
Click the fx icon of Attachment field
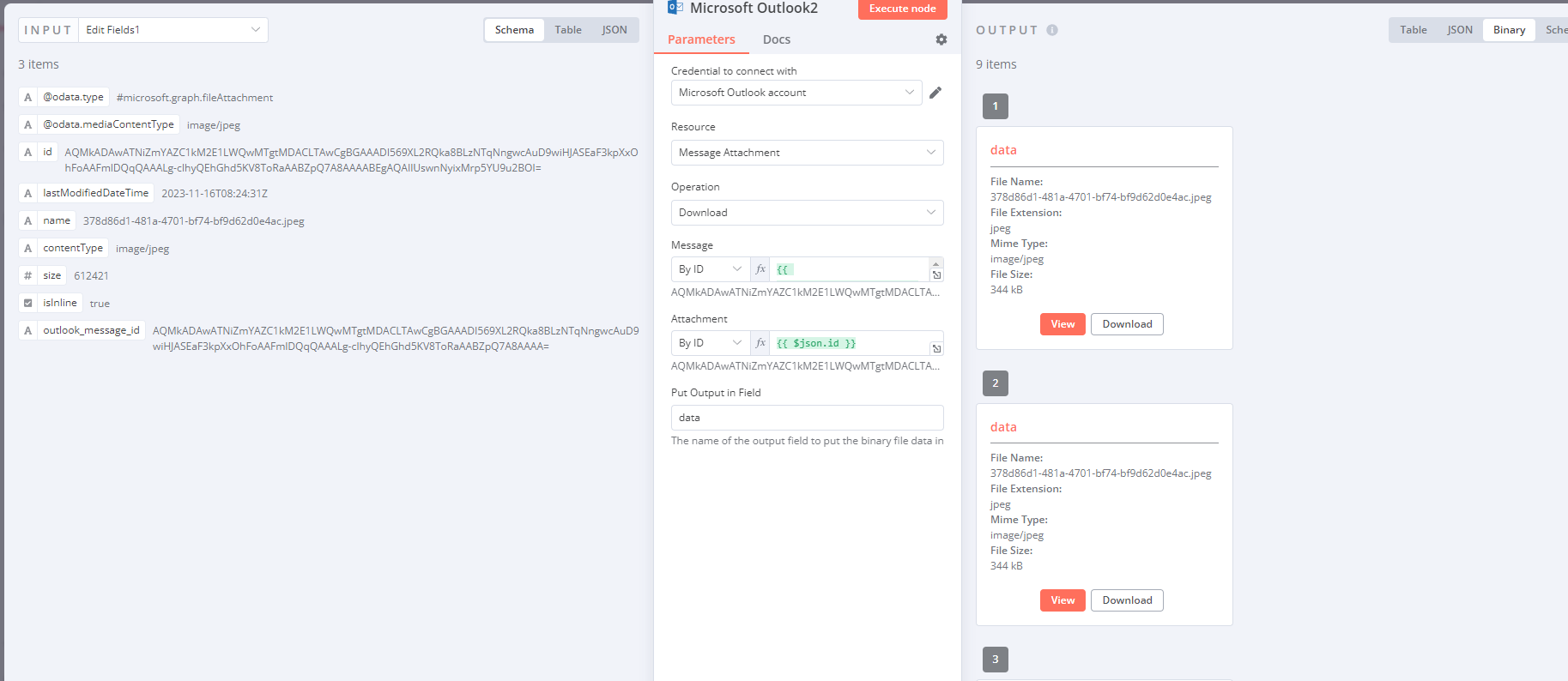coord(760,343)
